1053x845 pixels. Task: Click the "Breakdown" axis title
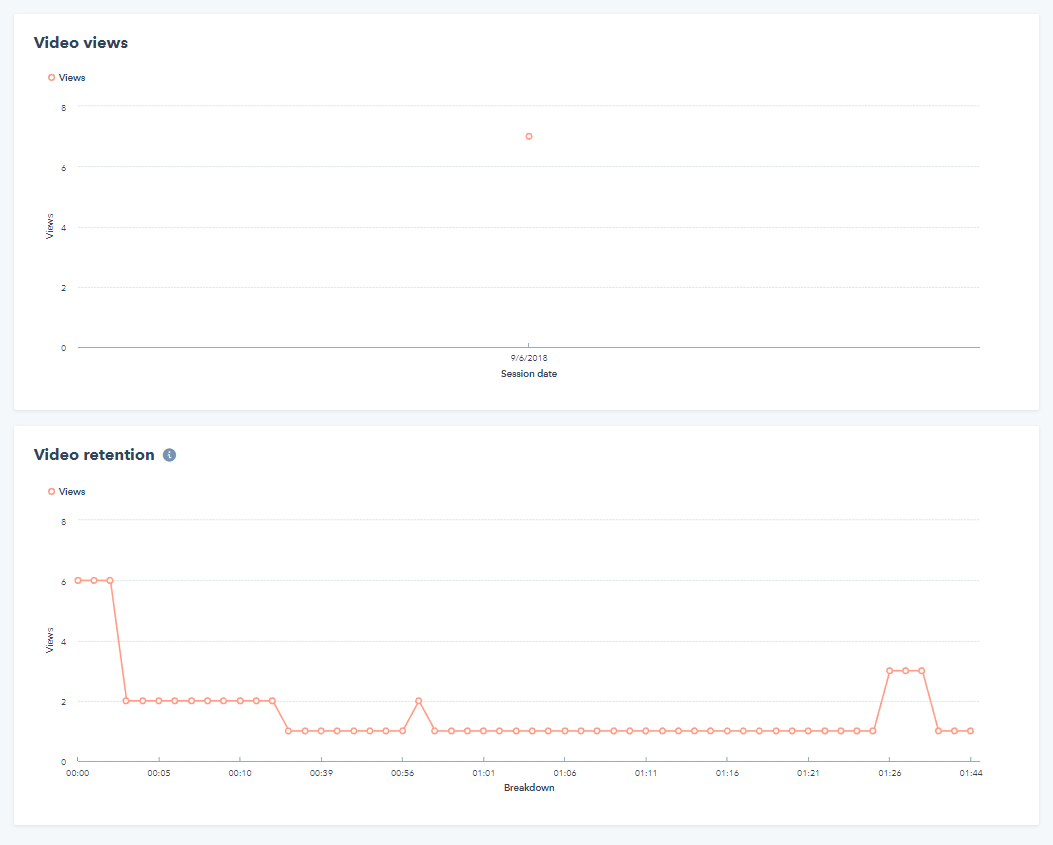[x=529, y=787]
